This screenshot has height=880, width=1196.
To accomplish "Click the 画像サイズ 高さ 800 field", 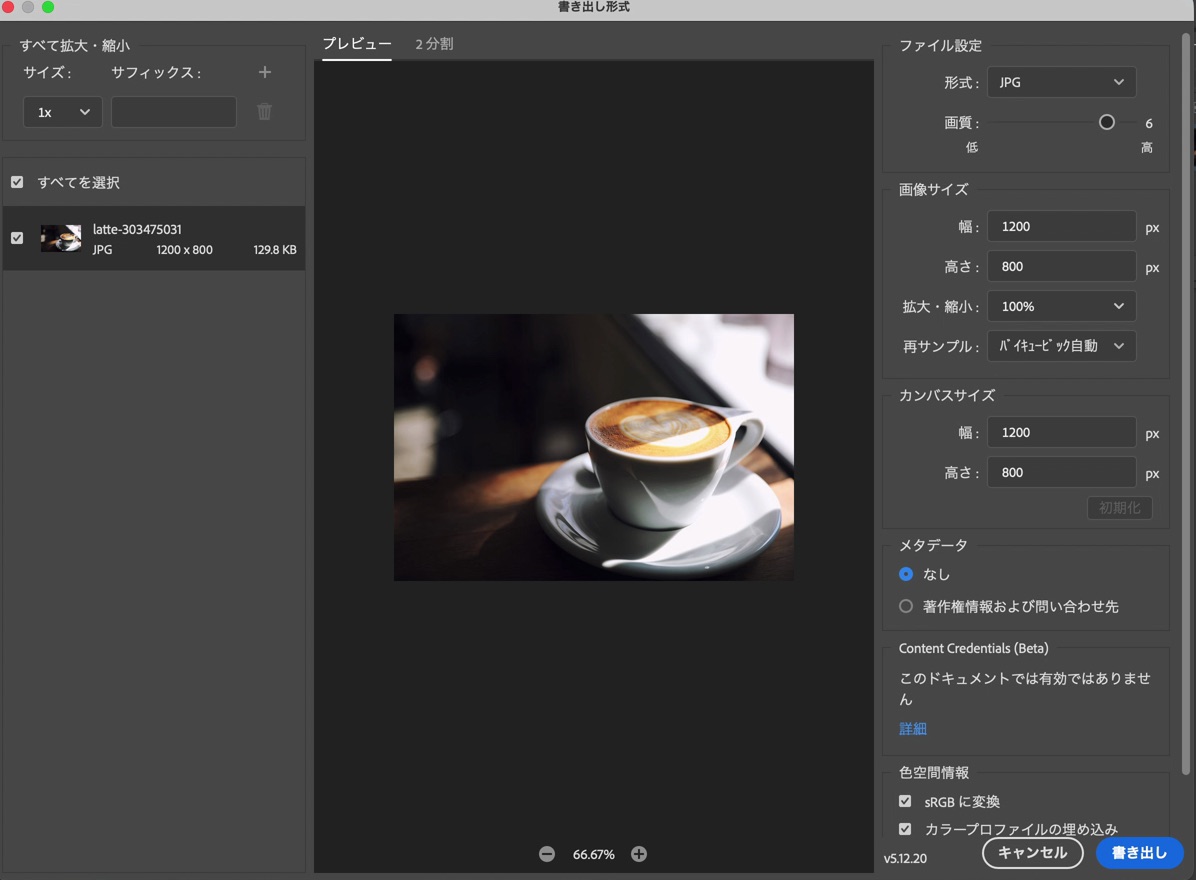I will 1061,267.
